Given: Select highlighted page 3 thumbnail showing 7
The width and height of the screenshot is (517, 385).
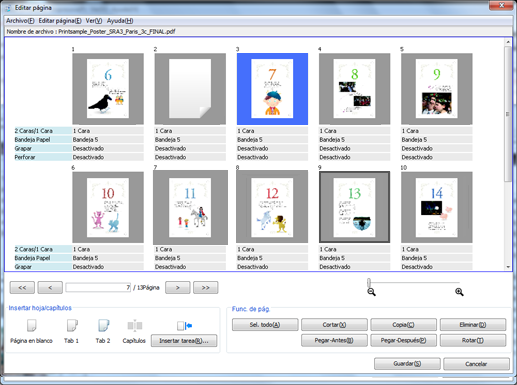Looking at the screenshot, I should pyautogui.click(x=272, y=89).
